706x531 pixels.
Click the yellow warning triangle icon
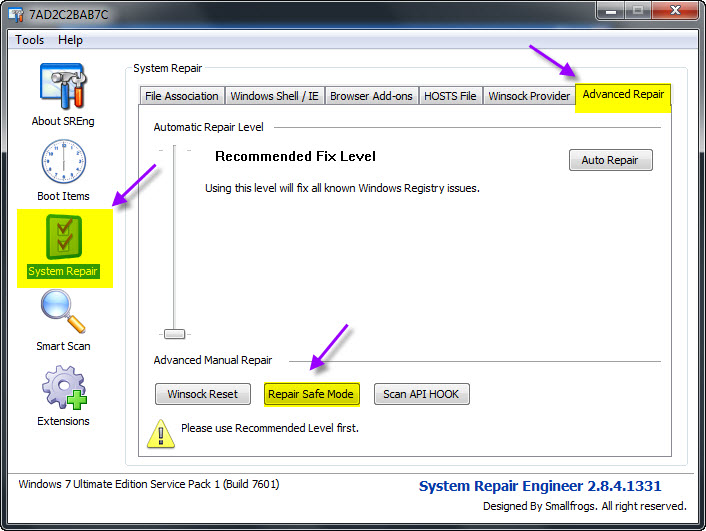point(161,434)
